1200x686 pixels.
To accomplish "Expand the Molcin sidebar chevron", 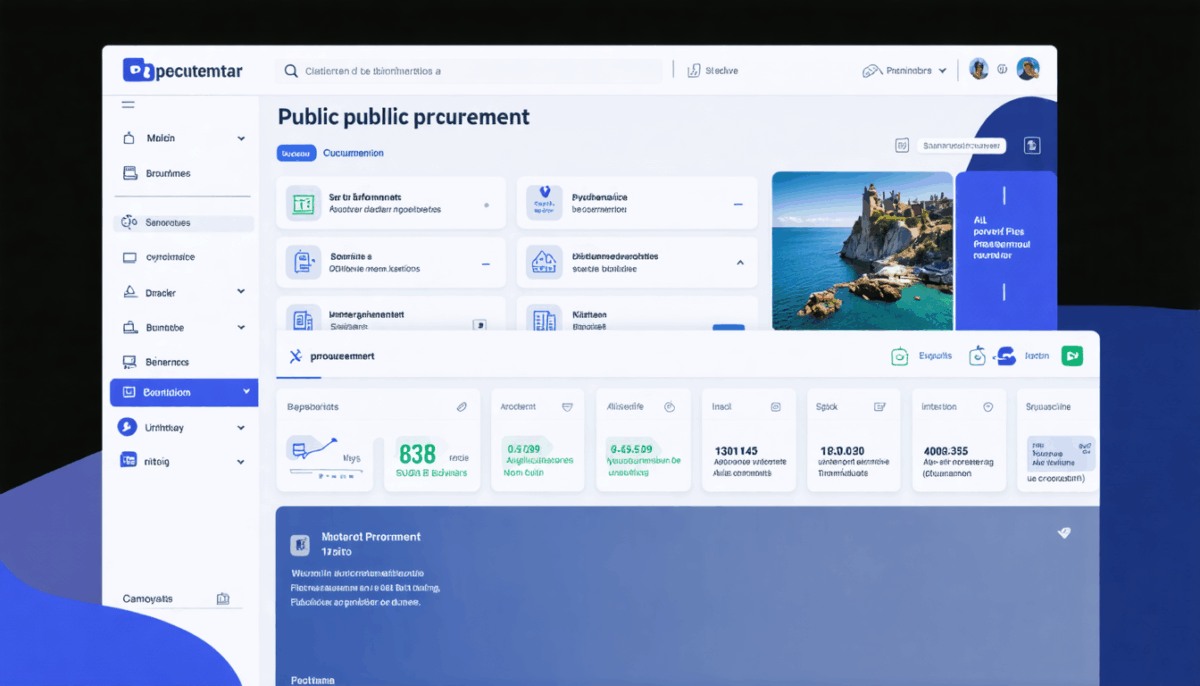I will (x=241, y=138).
